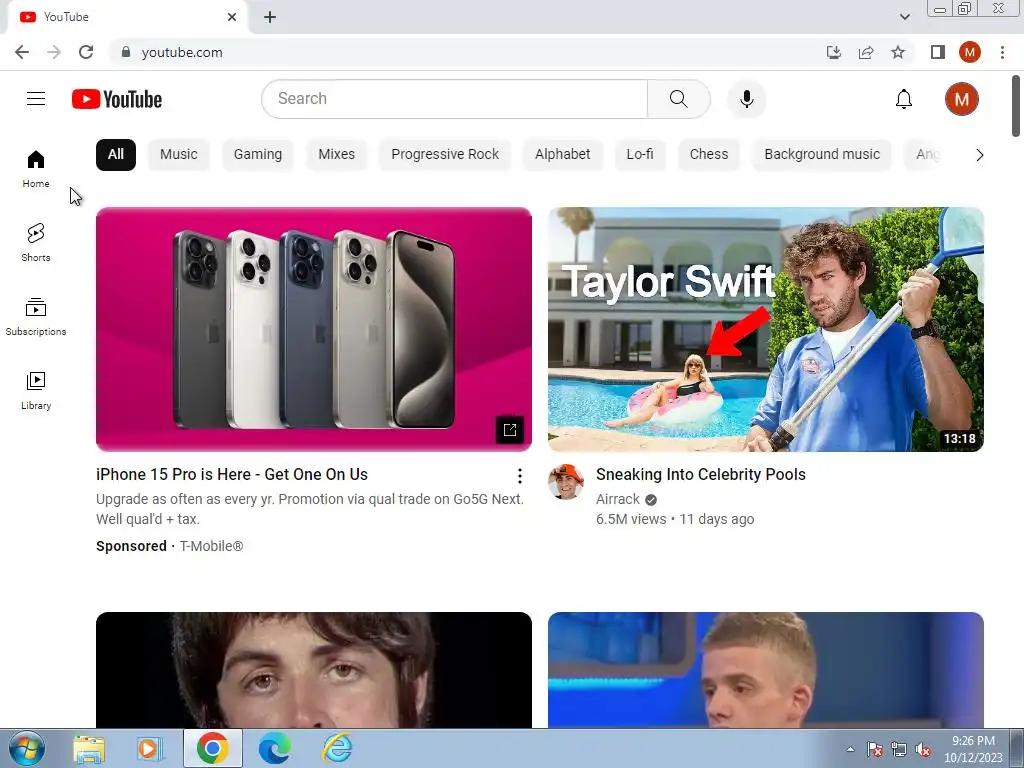This screenshot has width=1024, height=768.
Task: Open notifications bell
Action: [x=904, y=99]
